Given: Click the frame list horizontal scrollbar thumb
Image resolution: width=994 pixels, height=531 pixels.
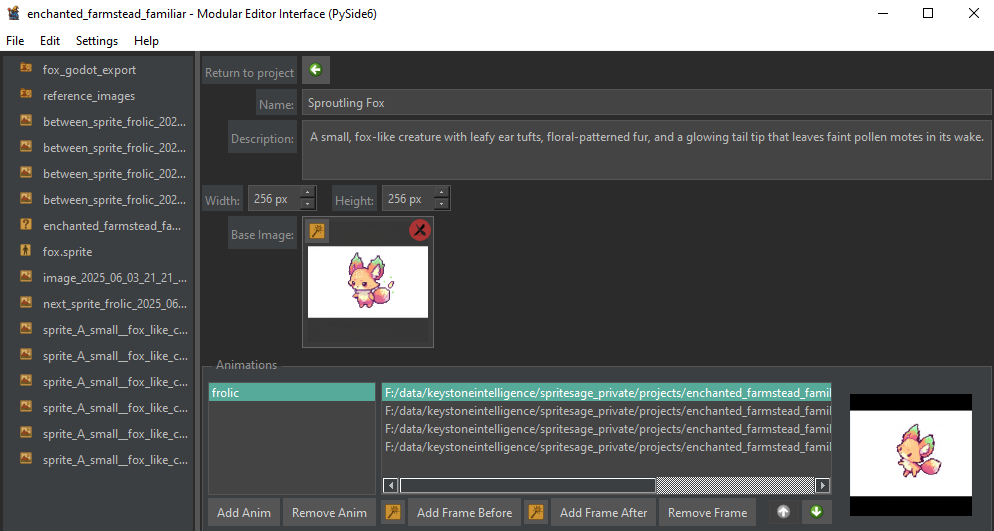Looking at the screenshot, I should pos(527,485).
